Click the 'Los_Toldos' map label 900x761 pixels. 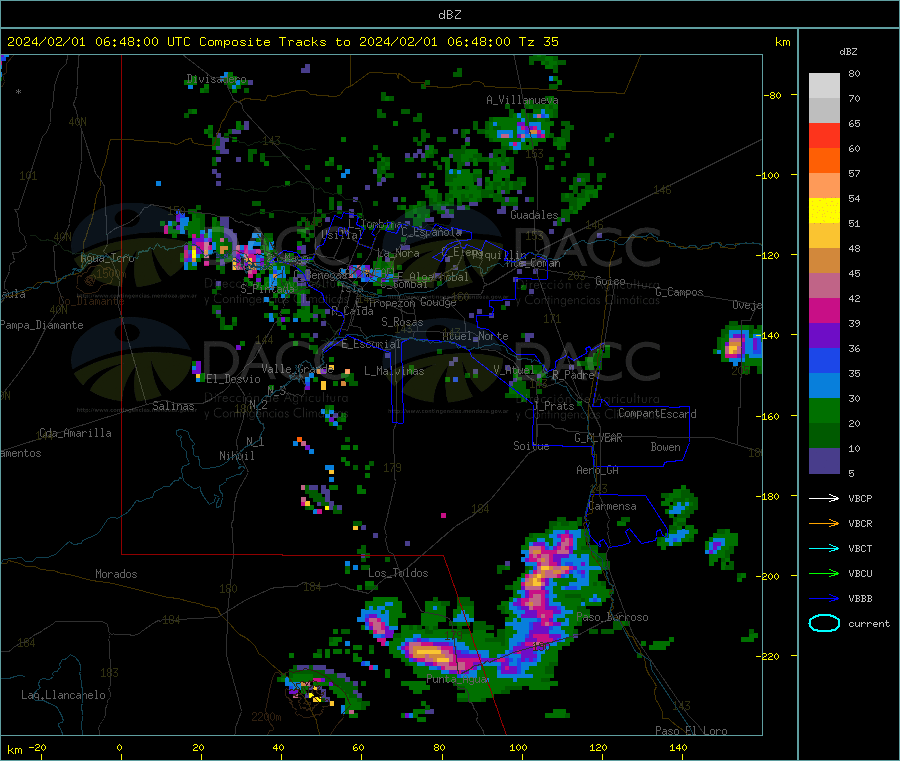398,573
